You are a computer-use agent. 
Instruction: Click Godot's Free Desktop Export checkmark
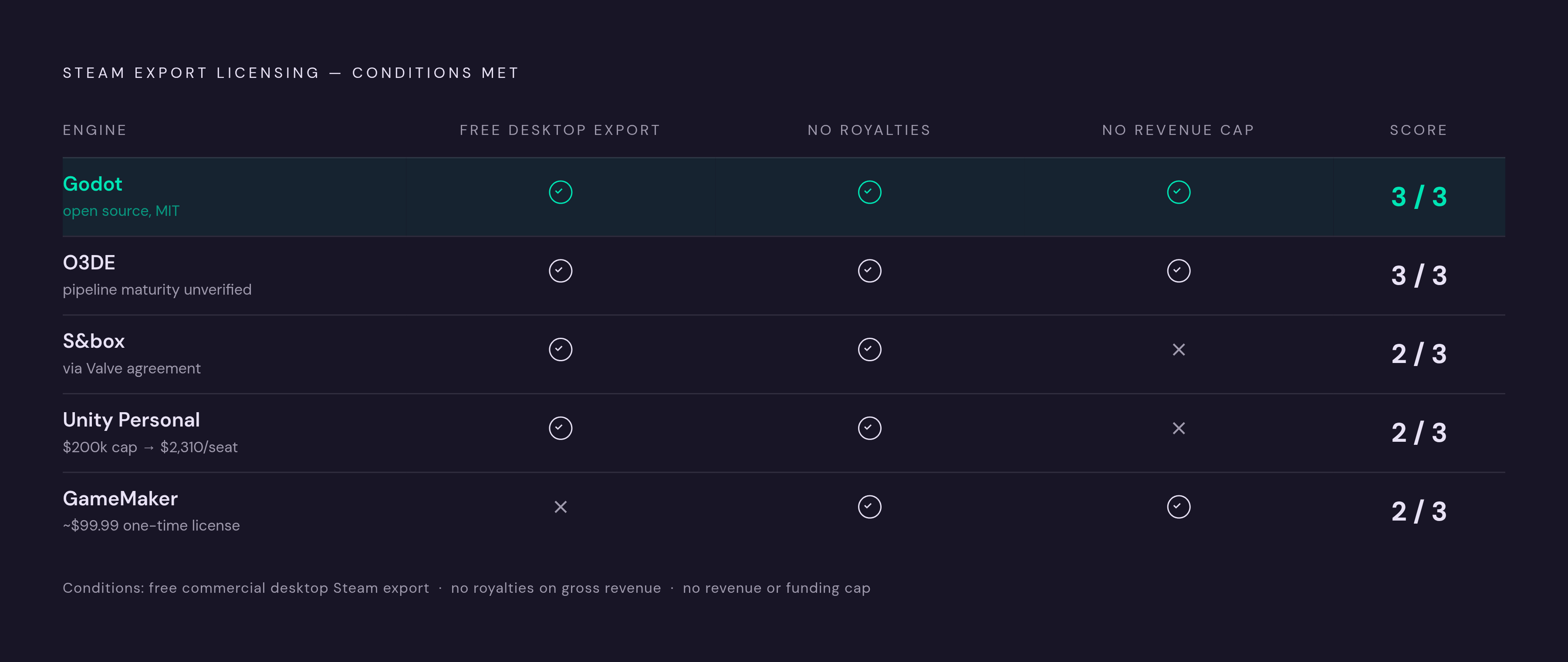click(560, 192)
